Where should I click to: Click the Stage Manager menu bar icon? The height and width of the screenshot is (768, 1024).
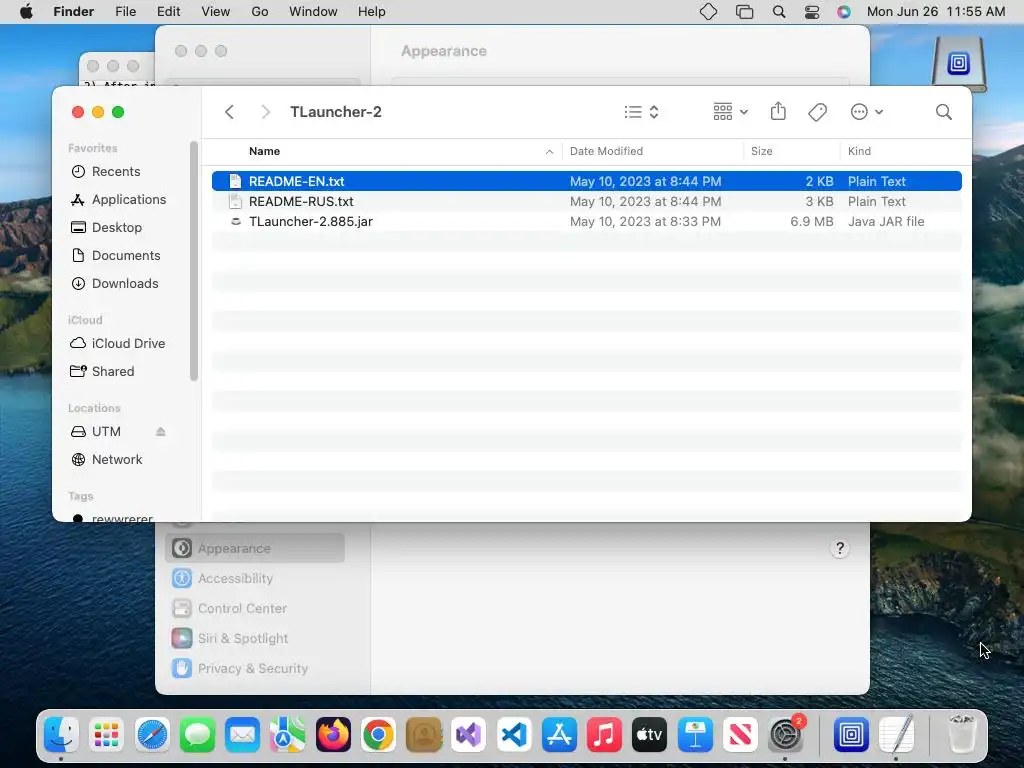pos(744,12)
